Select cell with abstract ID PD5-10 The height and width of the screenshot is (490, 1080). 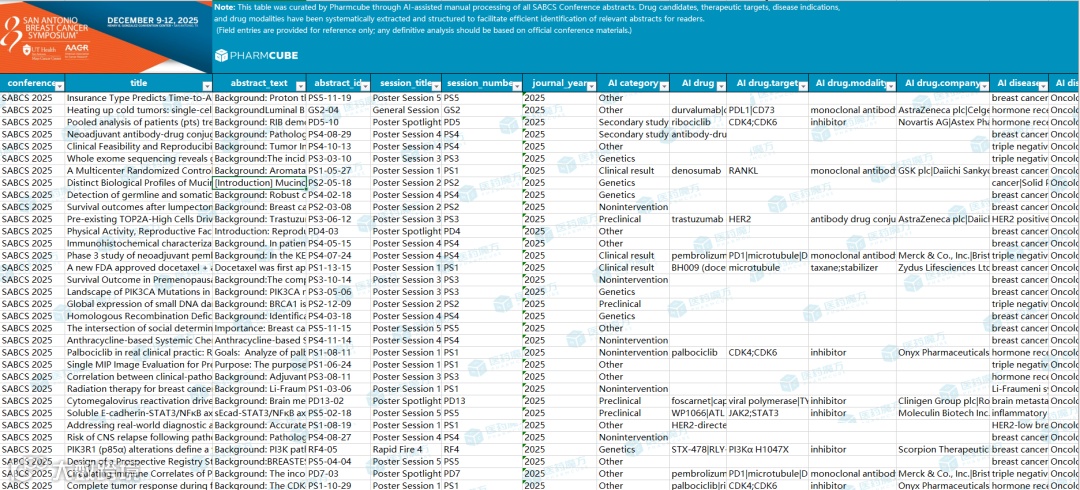click(339, 122)
